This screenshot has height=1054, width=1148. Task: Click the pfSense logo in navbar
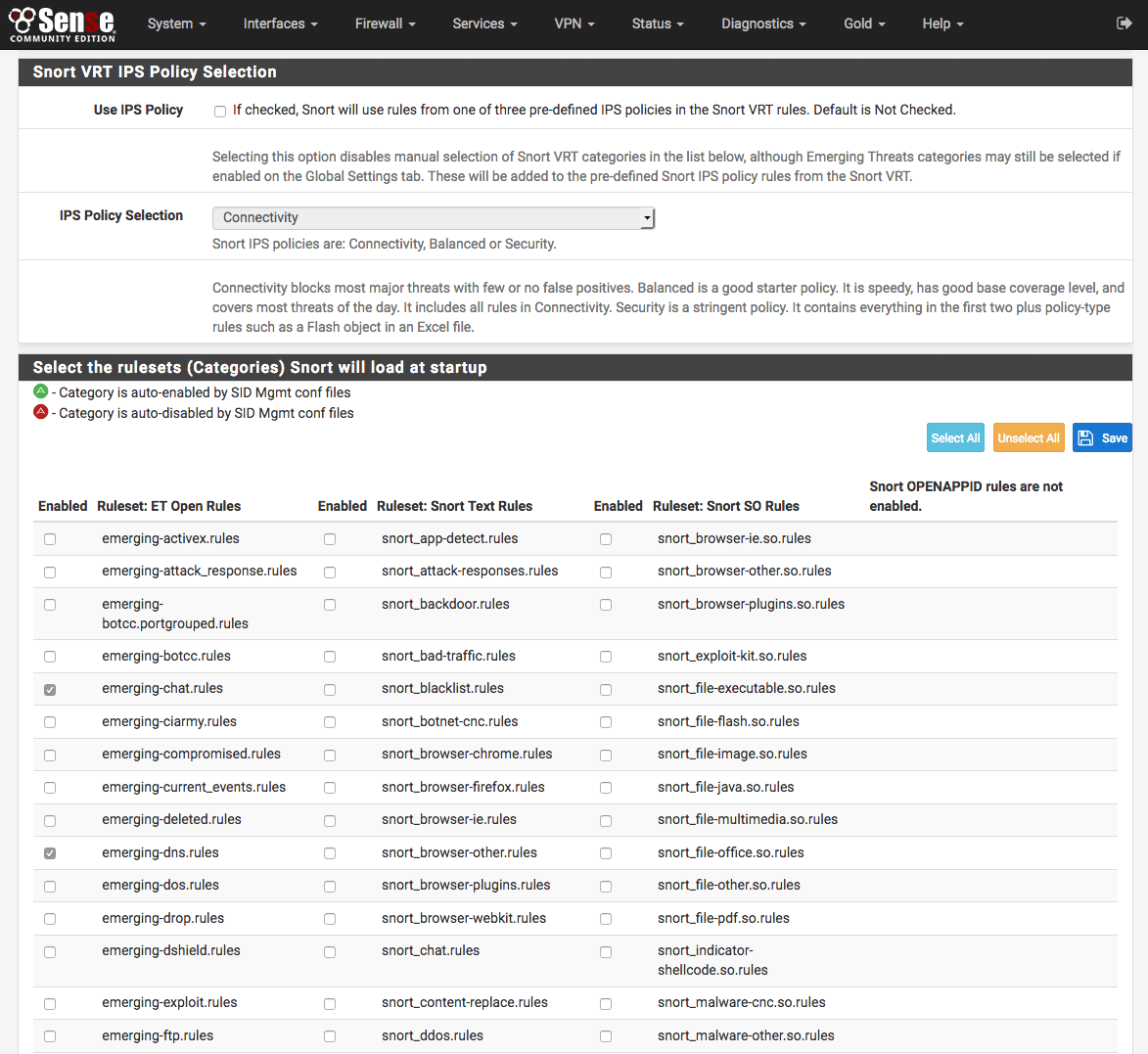(63, 23)
